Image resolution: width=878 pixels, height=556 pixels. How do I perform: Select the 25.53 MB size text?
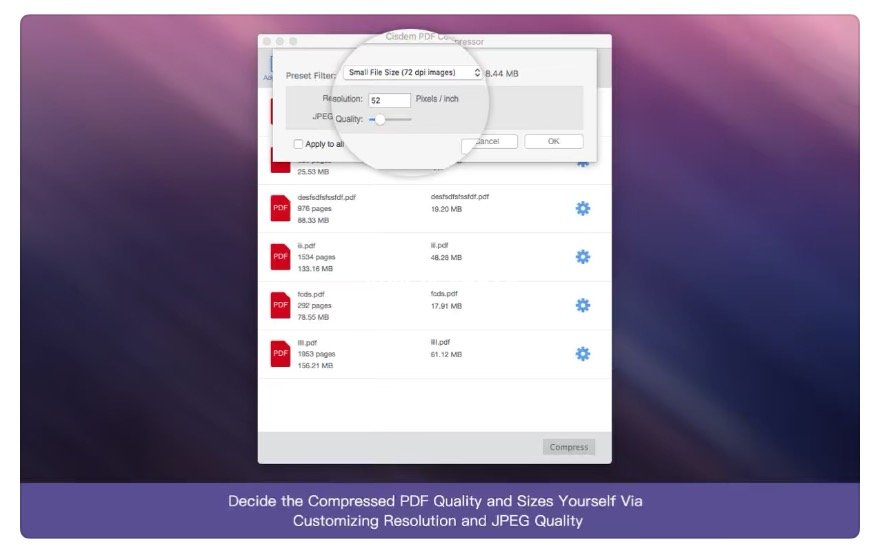point(313,172)
